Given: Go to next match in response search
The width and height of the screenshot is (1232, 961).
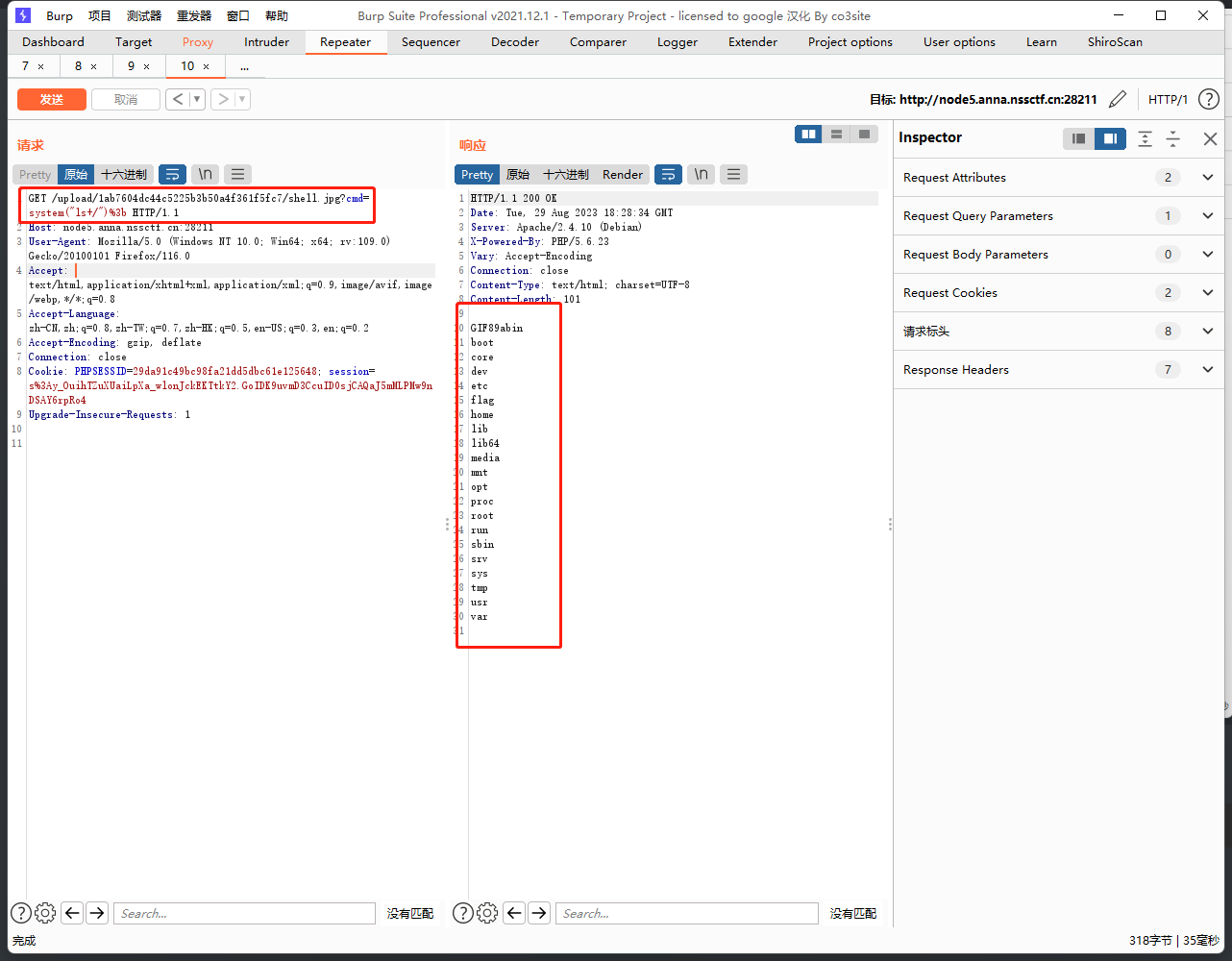Looking at the screenshot, I should point(539,913).
